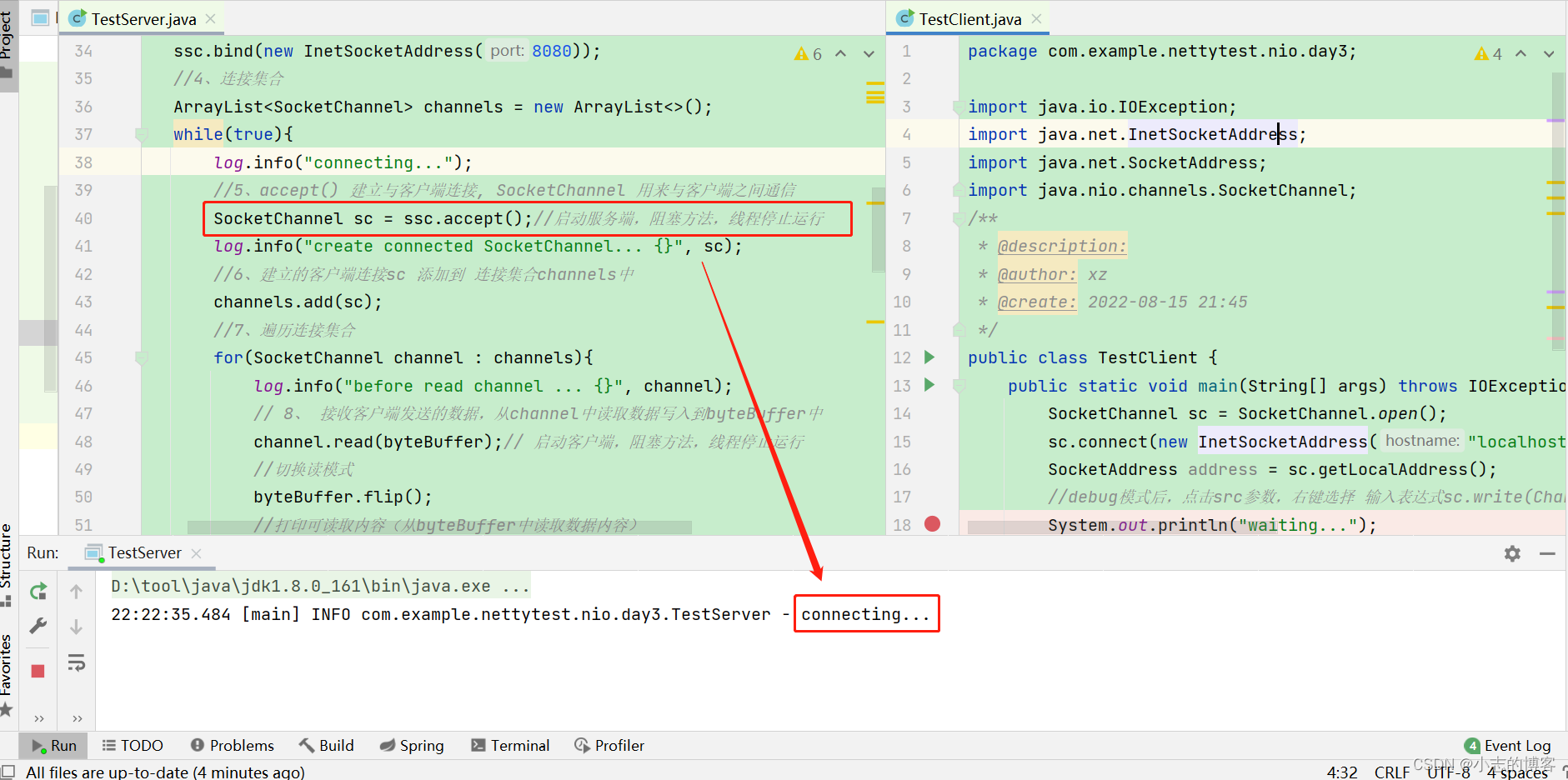Close the TestServer.java editor tab
The width and height of the screenshot is (1568, 780).
(211, 18)
